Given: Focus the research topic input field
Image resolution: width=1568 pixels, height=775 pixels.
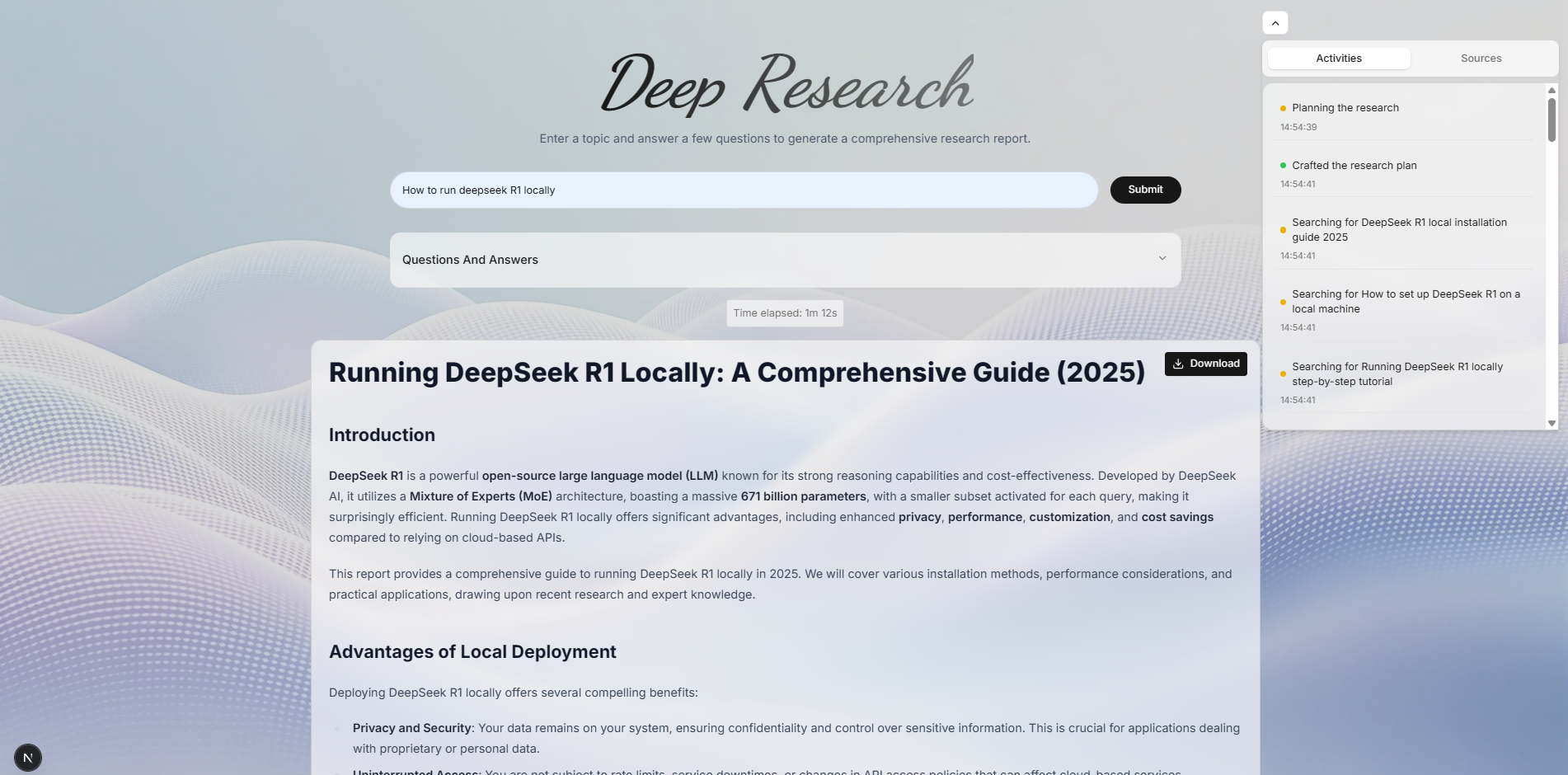Looking at the screenshot, I should click(744, 190).
